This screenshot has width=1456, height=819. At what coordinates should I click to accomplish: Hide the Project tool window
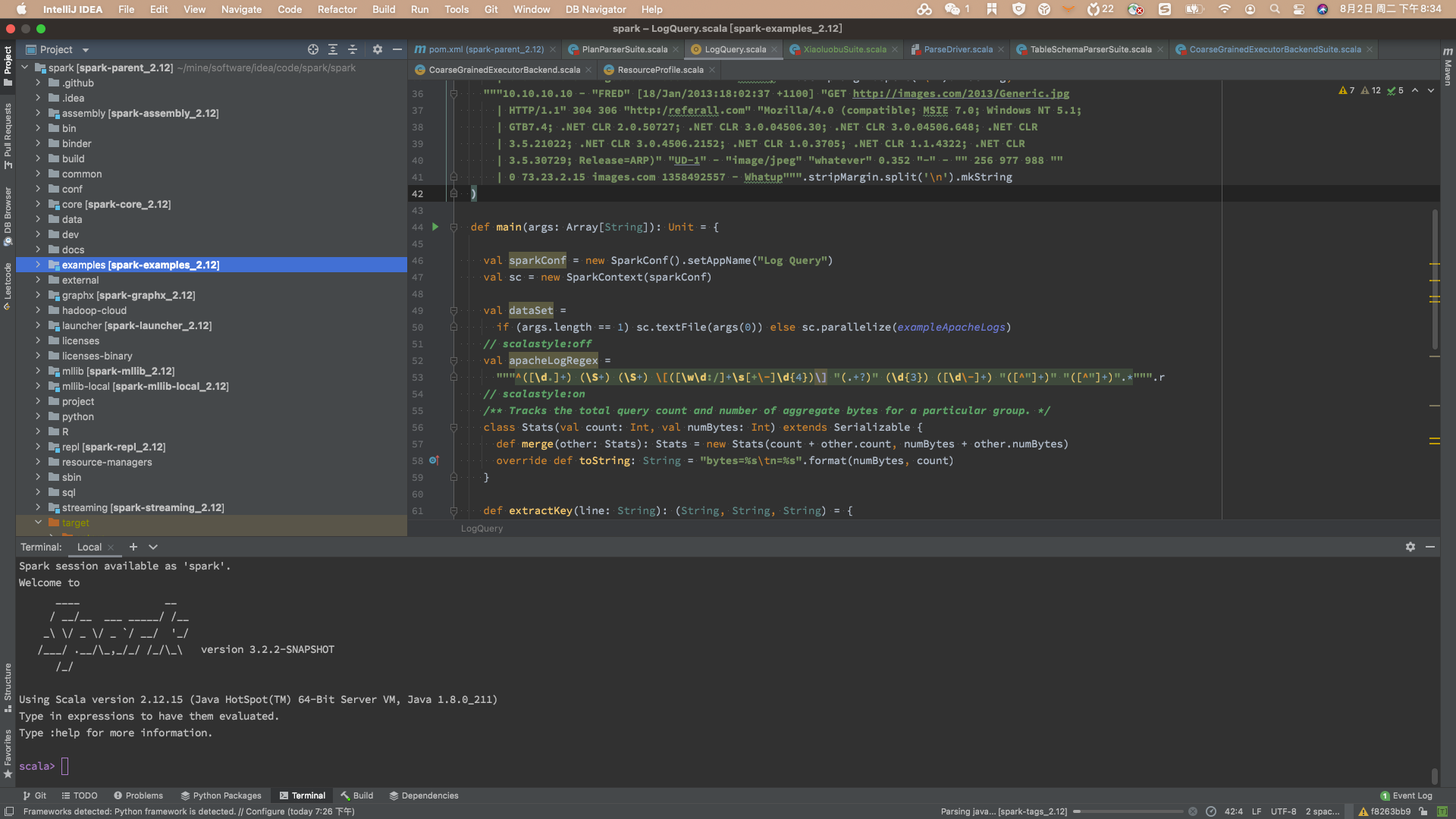[397, 49]
